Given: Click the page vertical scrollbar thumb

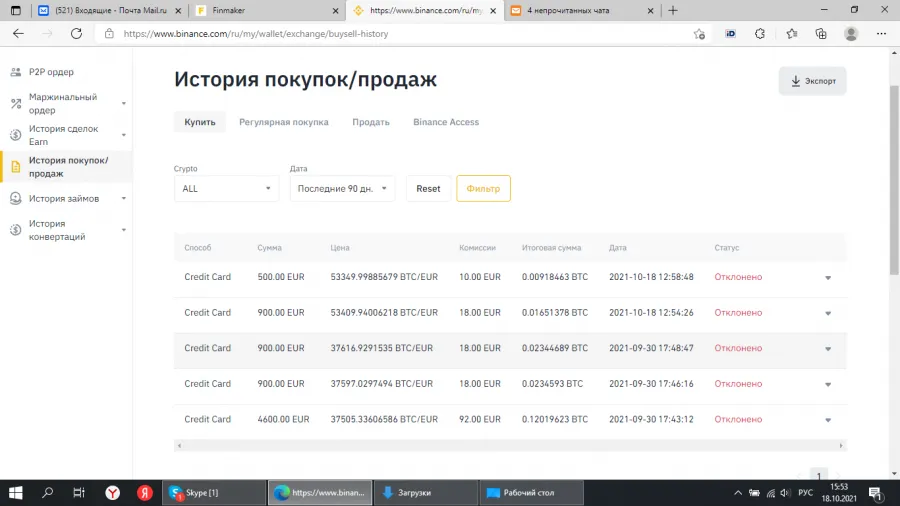Looking at the screenshot, I should [x=894, y=180].
